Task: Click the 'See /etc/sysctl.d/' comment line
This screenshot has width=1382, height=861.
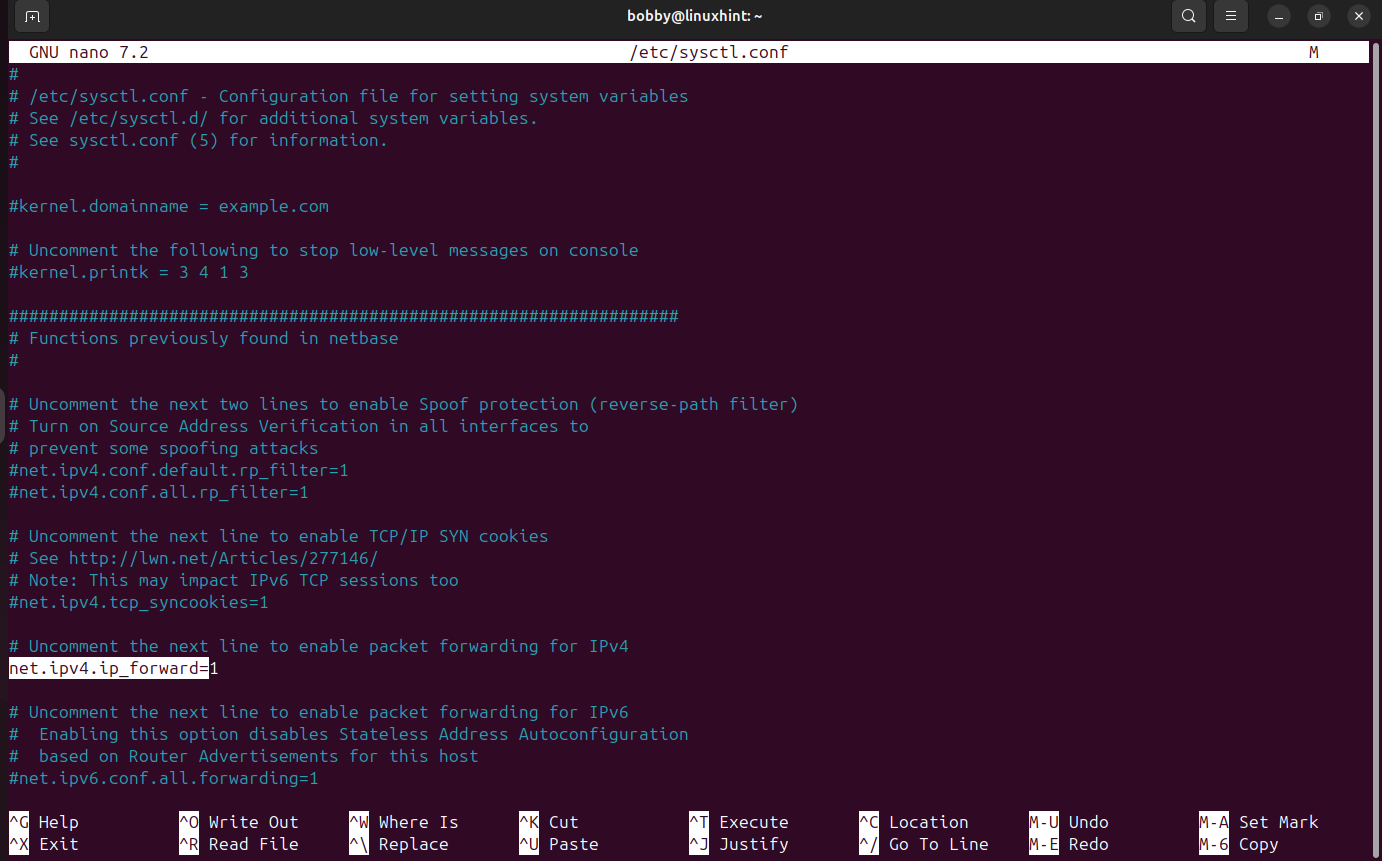Action: [x=274, y=118]
